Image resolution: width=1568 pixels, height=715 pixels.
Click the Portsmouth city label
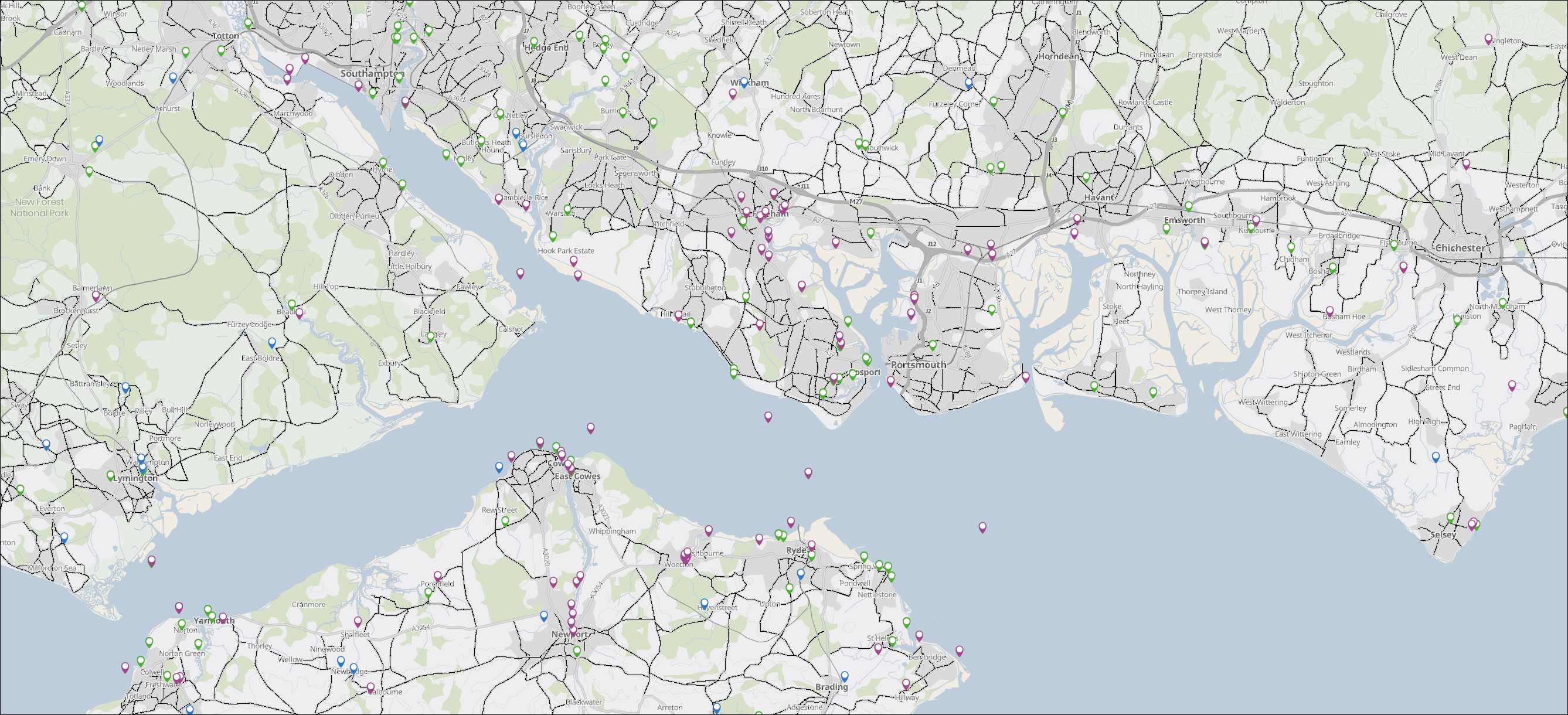(x=919, y=365)
